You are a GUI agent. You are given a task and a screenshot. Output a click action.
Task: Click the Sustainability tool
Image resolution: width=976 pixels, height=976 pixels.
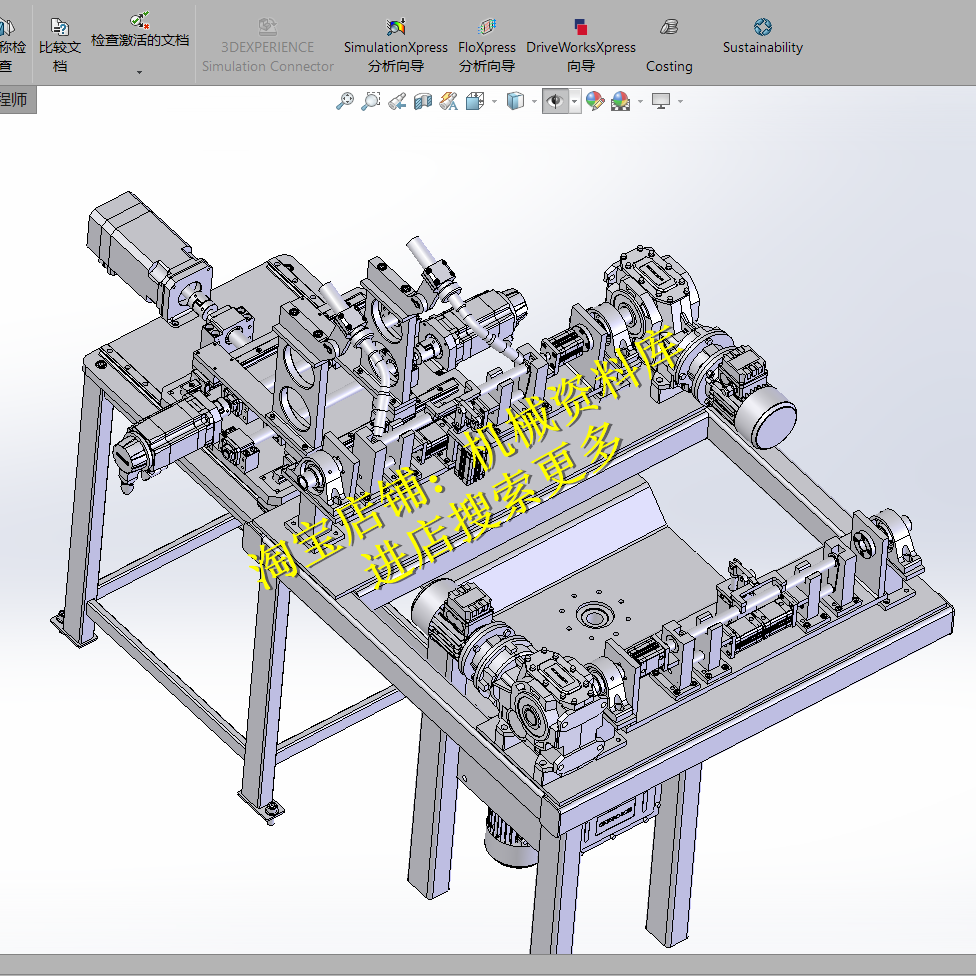pyautogui.click(x=762, y=36)
